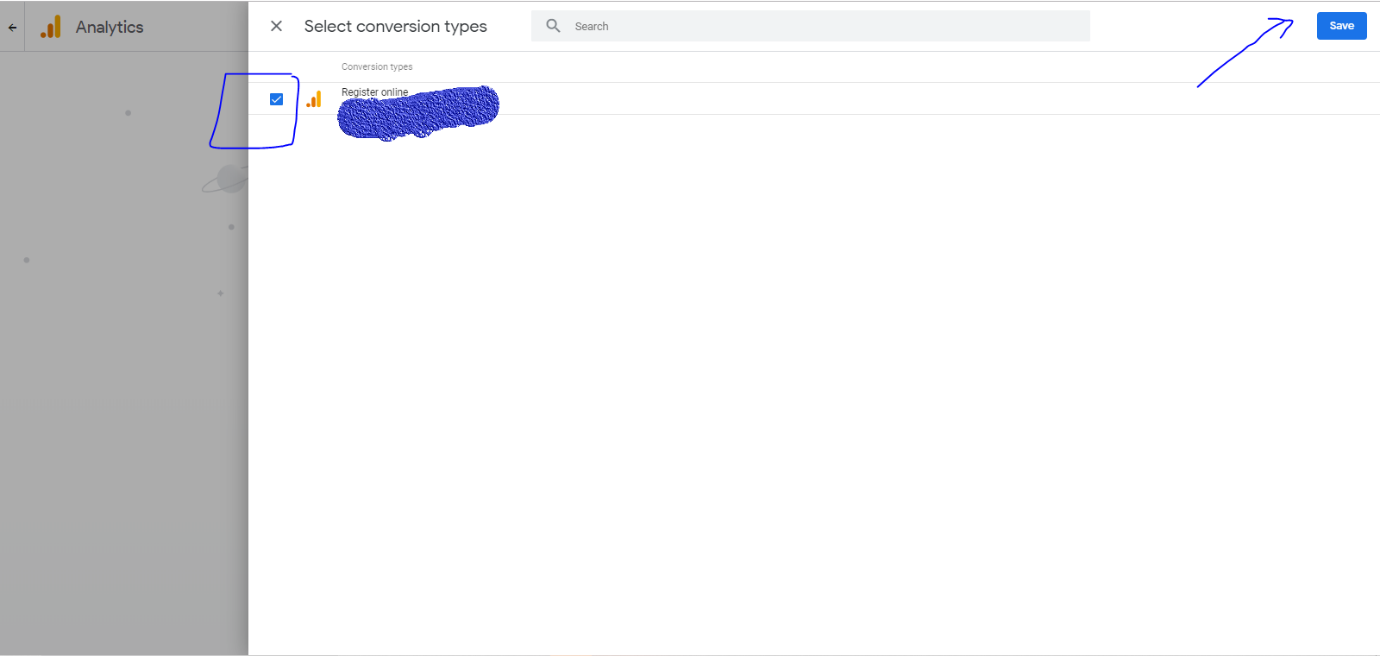Click the search magnifier icon
The width and height of the screenshot is (1380, 656).
pos(553,26)
